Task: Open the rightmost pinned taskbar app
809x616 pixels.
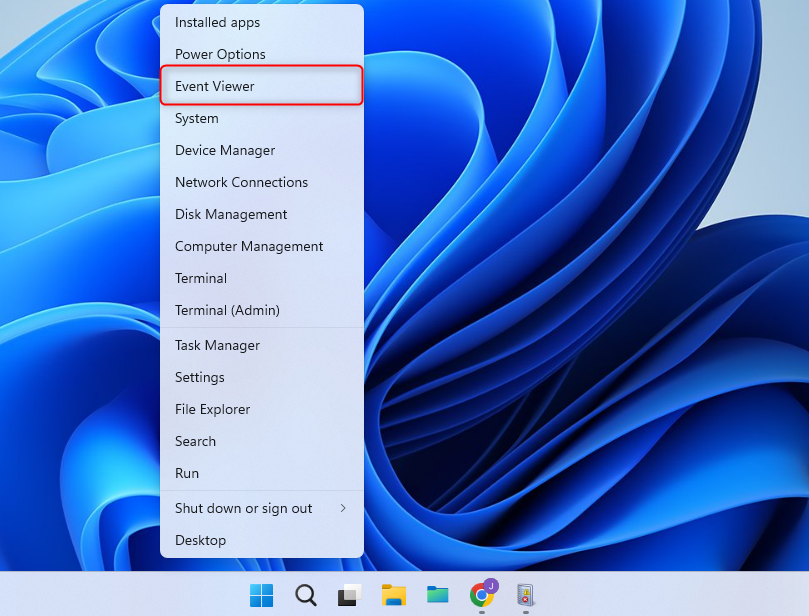Action: click(x=524, y=595)
